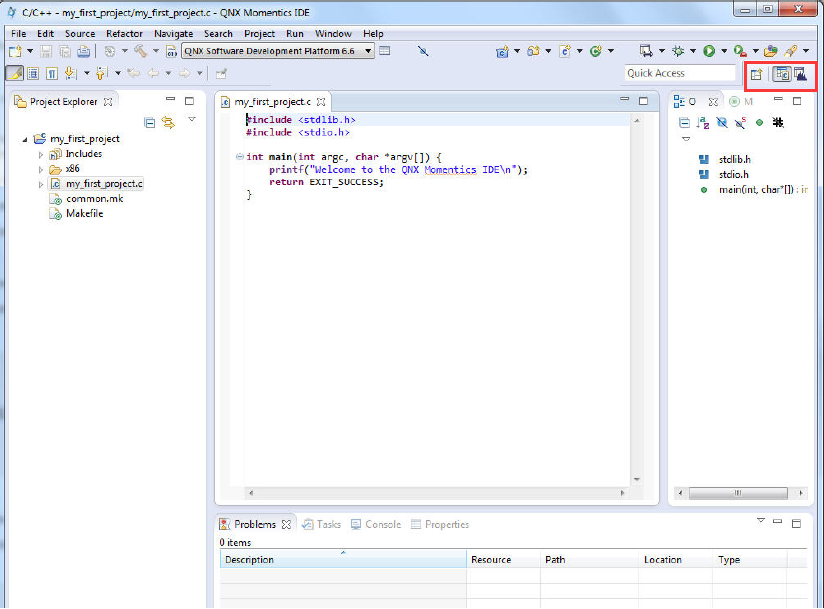This screenshot has height=609, width=824.
Task: Click the Save All icon
Action: pos(65,51)
